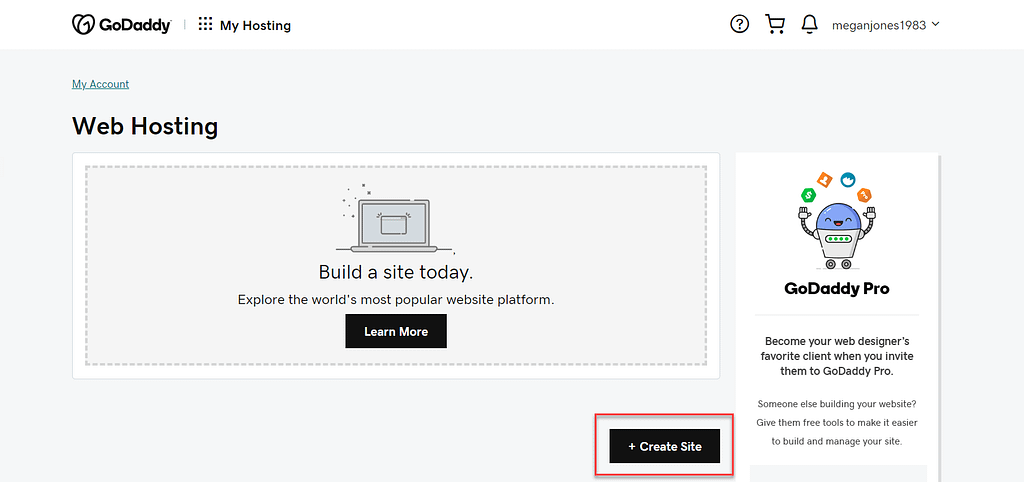Click the 'Become your web designer's favorite' text
This screenshot has width=1024, height=482.
click(837, 356)
